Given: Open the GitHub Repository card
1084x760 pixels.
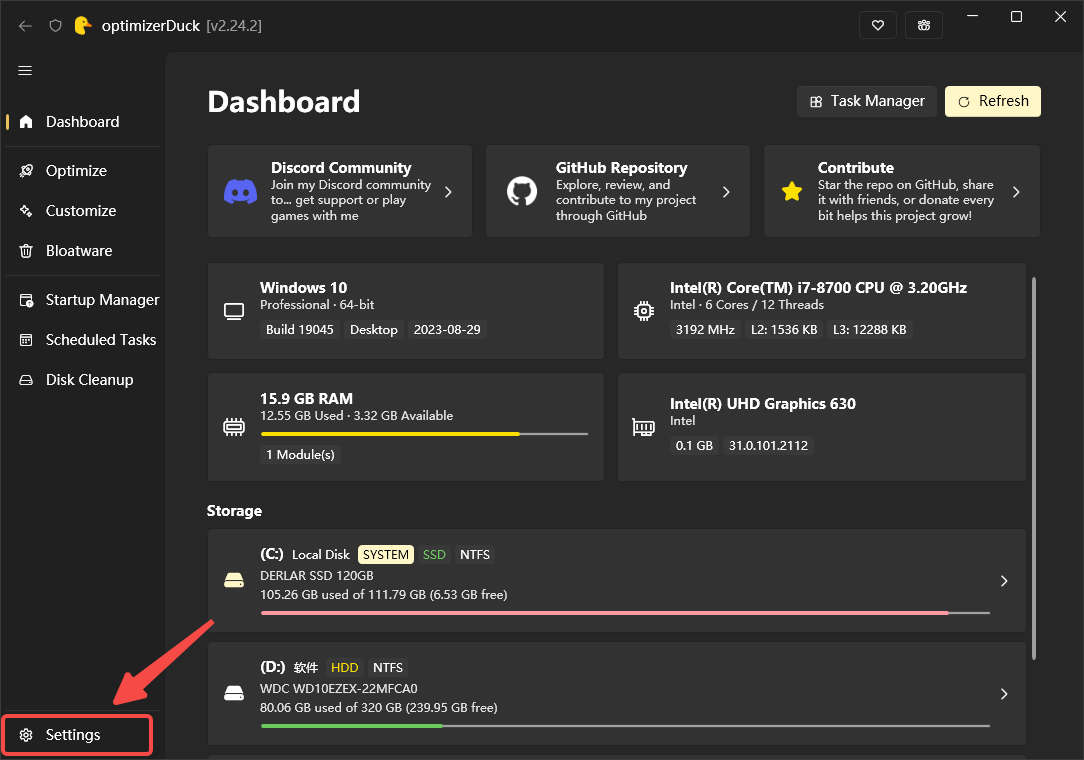Looking at the screenshot, I should point(618,191).
